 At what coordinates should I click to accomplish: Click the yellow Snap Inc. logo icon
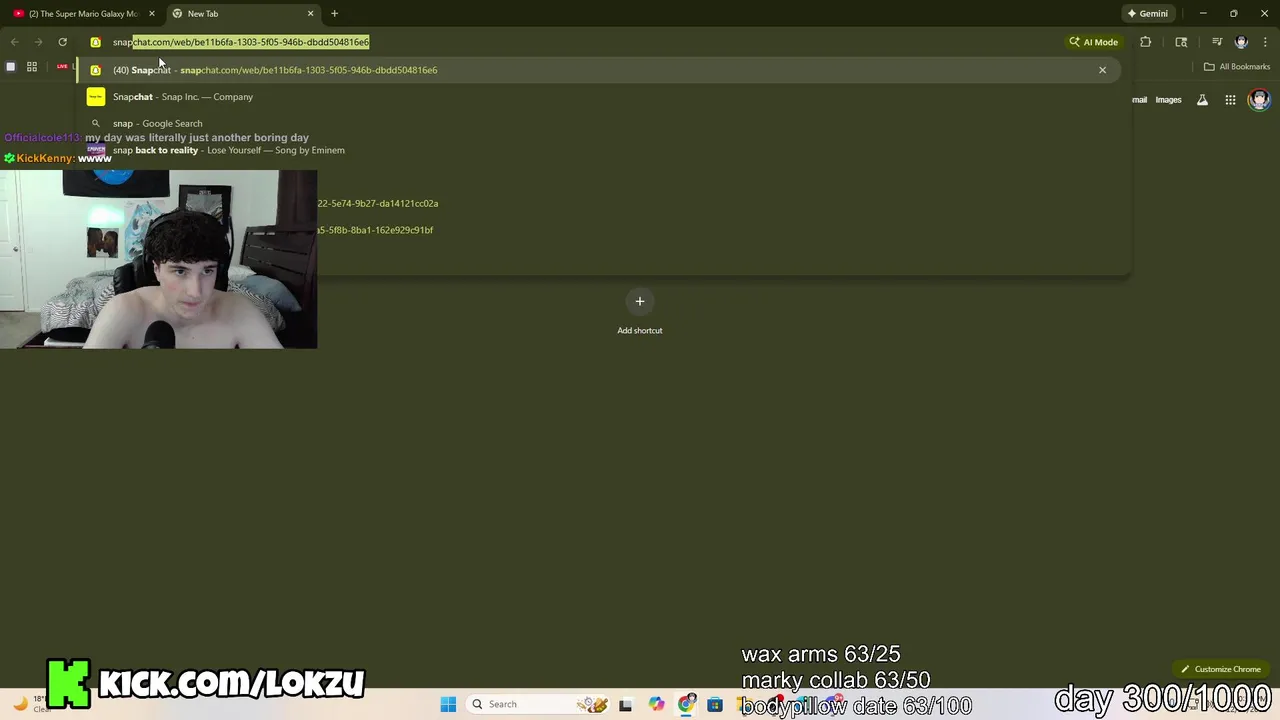point(95,97)
